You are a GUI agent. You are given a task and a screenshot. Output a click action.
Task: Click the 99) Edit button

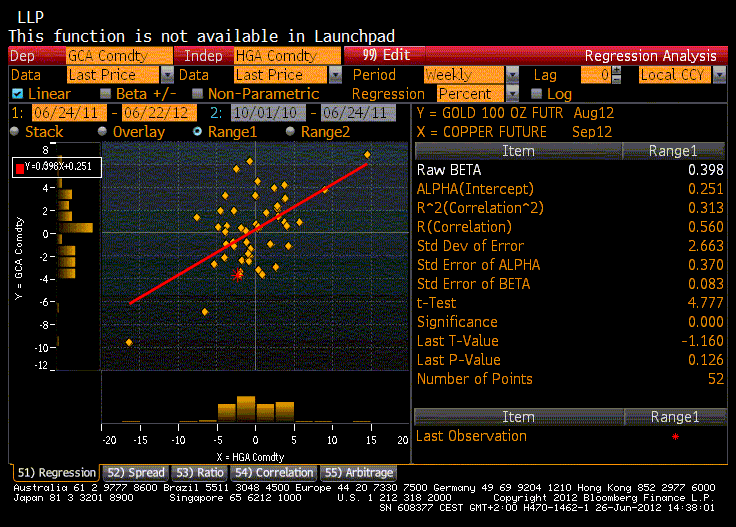click(x=386, y=56)
